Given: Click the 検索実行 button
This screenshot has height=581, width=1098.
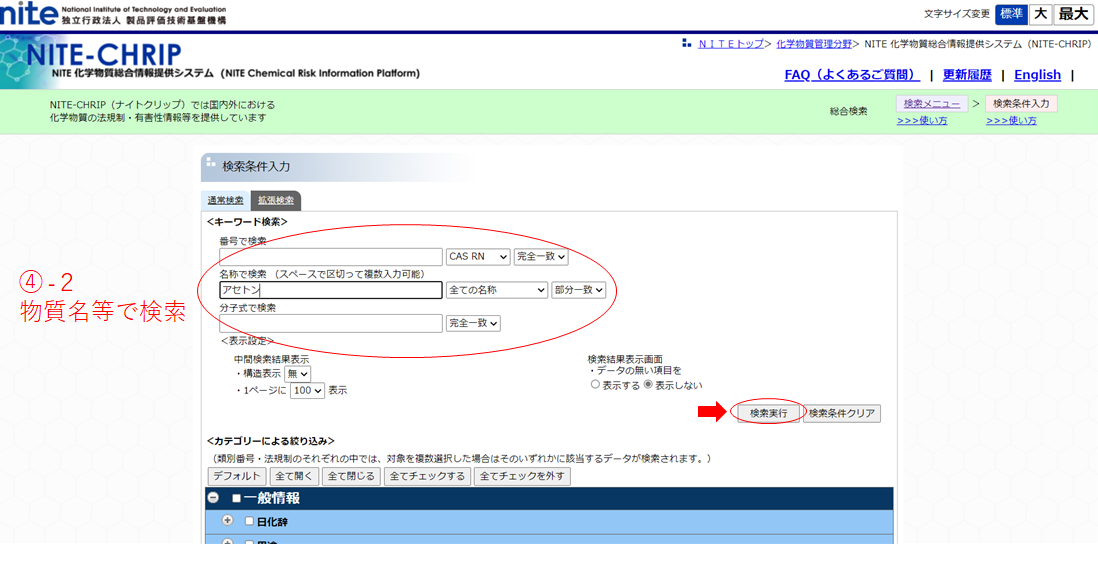Looking at the screenshot, I should pyautogui.click(x=768, y=413).
